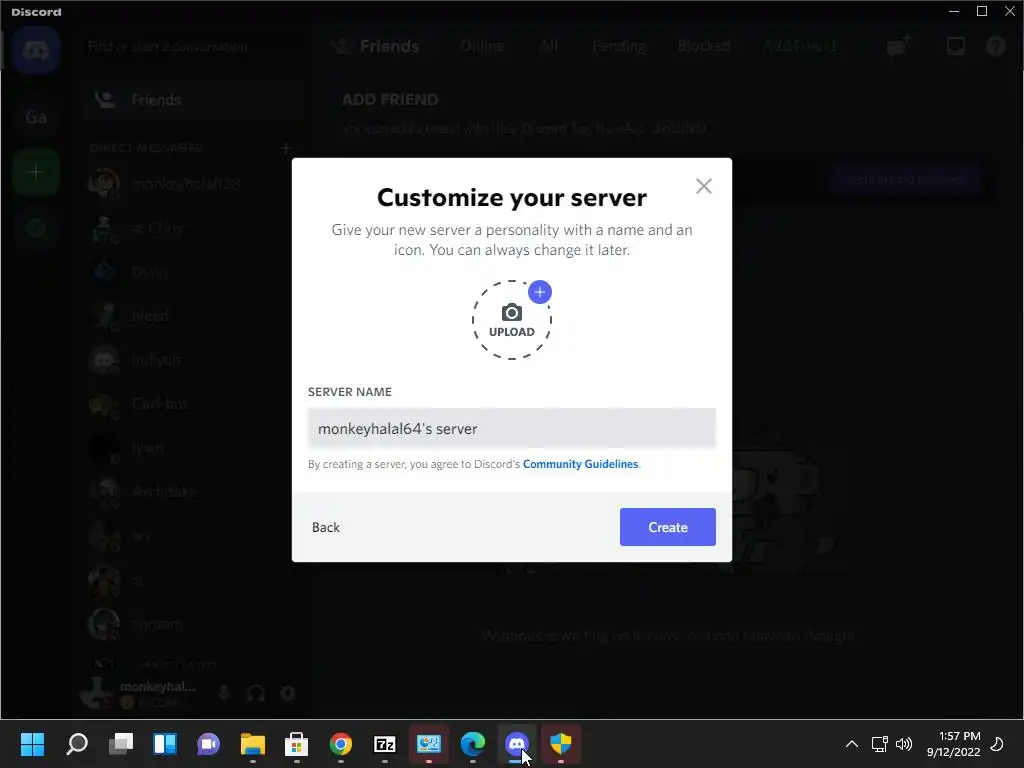Viewport: 1024px width, 768px height.
Task: Open 7-Zip from the taskbar
Action: click(385, 744)
